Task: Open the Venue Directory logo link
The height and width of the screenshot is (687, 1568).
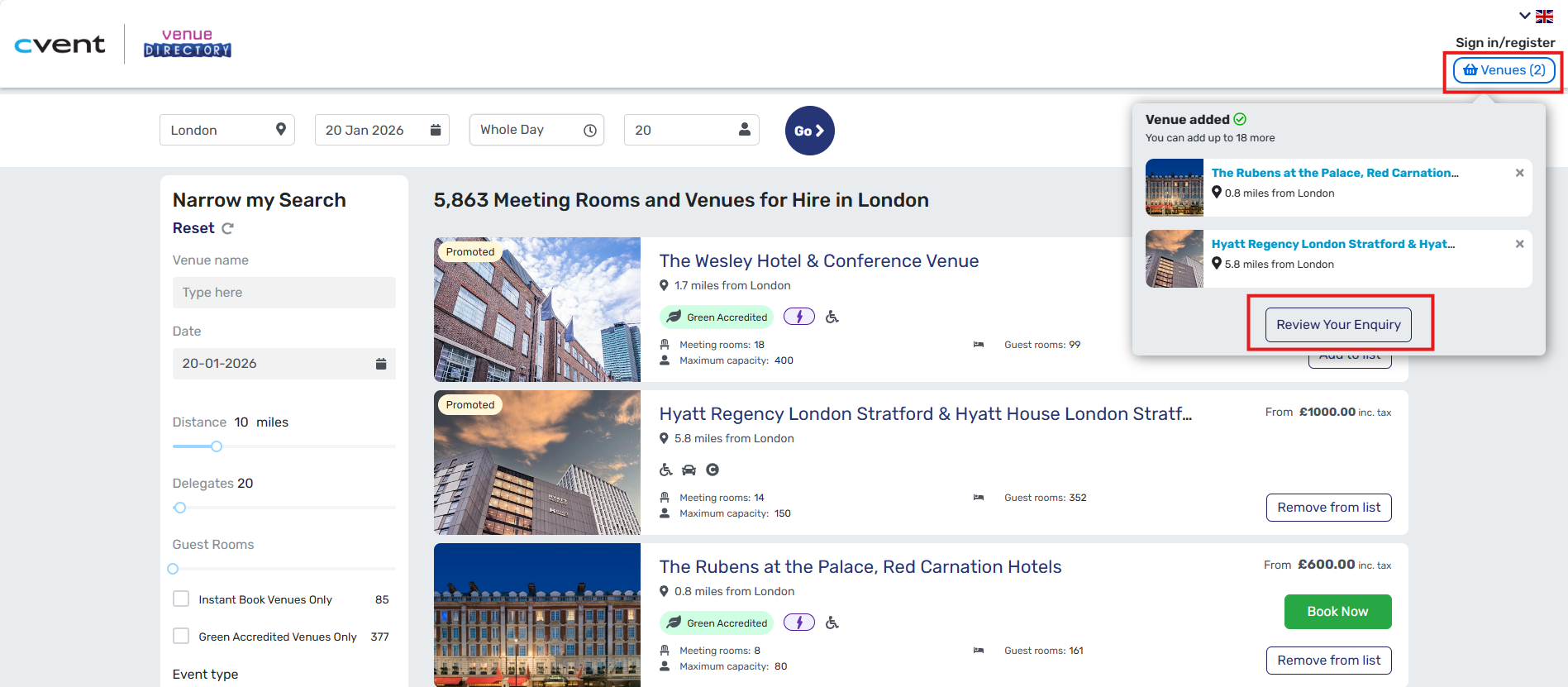Action: pyautogui.click(x=188, y=44)
